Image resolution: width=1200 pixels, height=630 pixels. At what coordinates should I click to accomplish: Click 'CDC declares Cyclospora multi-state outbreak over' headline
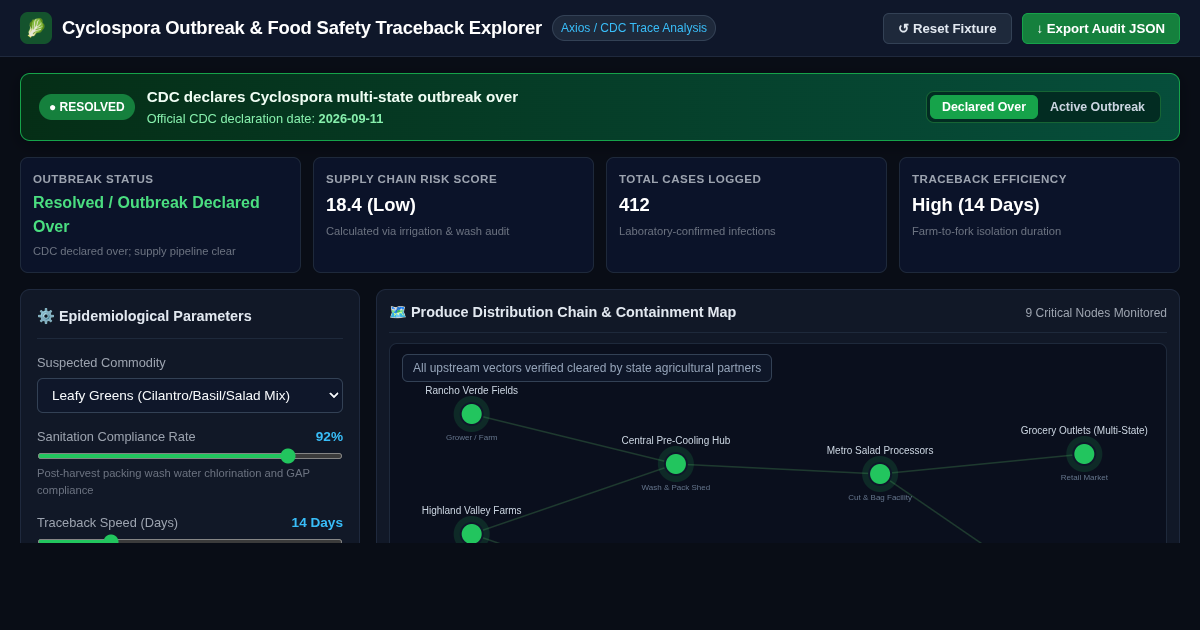[332, 97]
